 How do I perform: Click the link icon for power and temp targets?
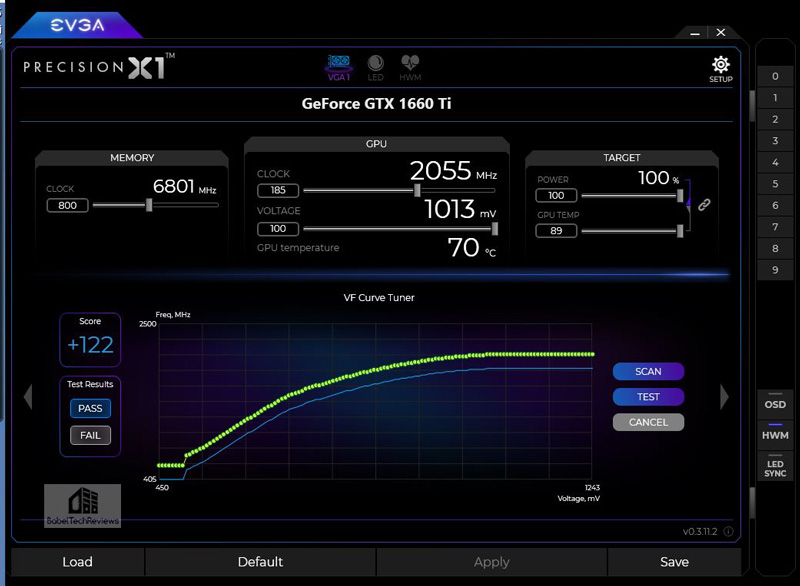coord(704,205)
